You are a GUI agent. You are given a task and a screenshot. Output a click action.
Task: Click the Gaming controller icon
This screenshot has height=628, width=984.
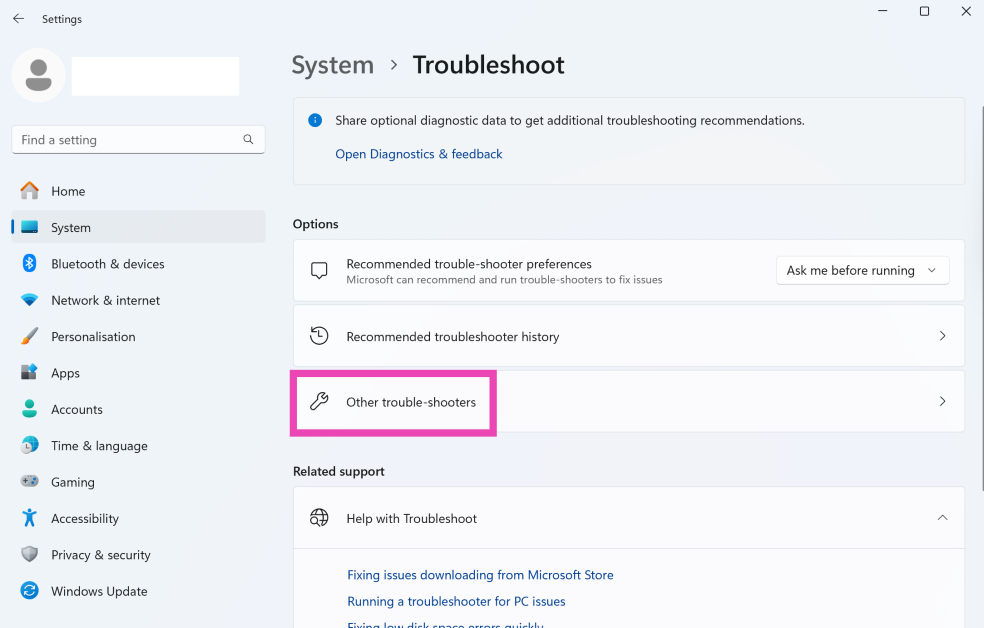[30, 482]
